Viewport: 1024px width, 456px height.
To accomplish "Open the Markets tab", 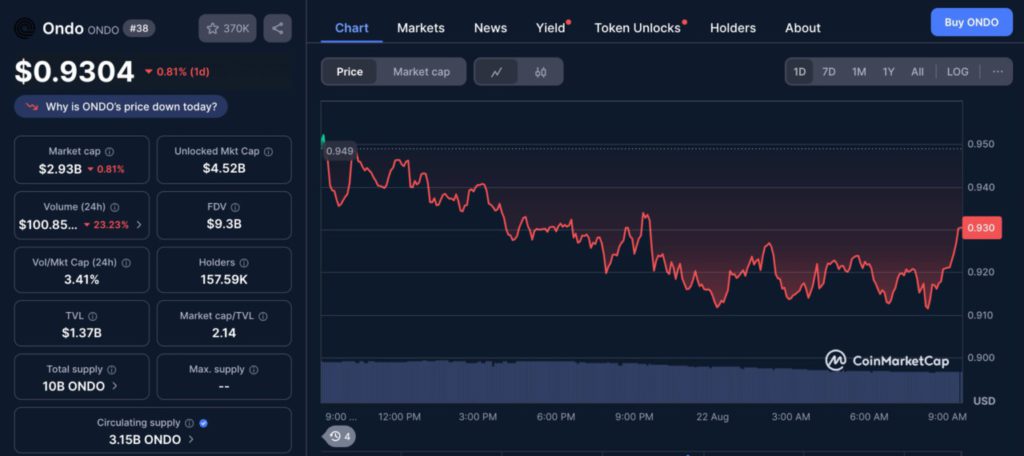I will click(x=420, y=28).
